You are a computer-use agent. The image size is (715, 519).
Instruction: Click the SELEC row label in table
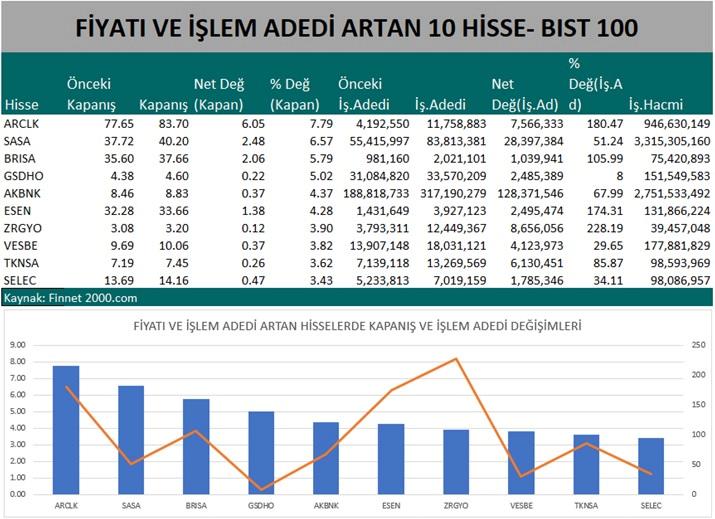[x=20, y=280]
